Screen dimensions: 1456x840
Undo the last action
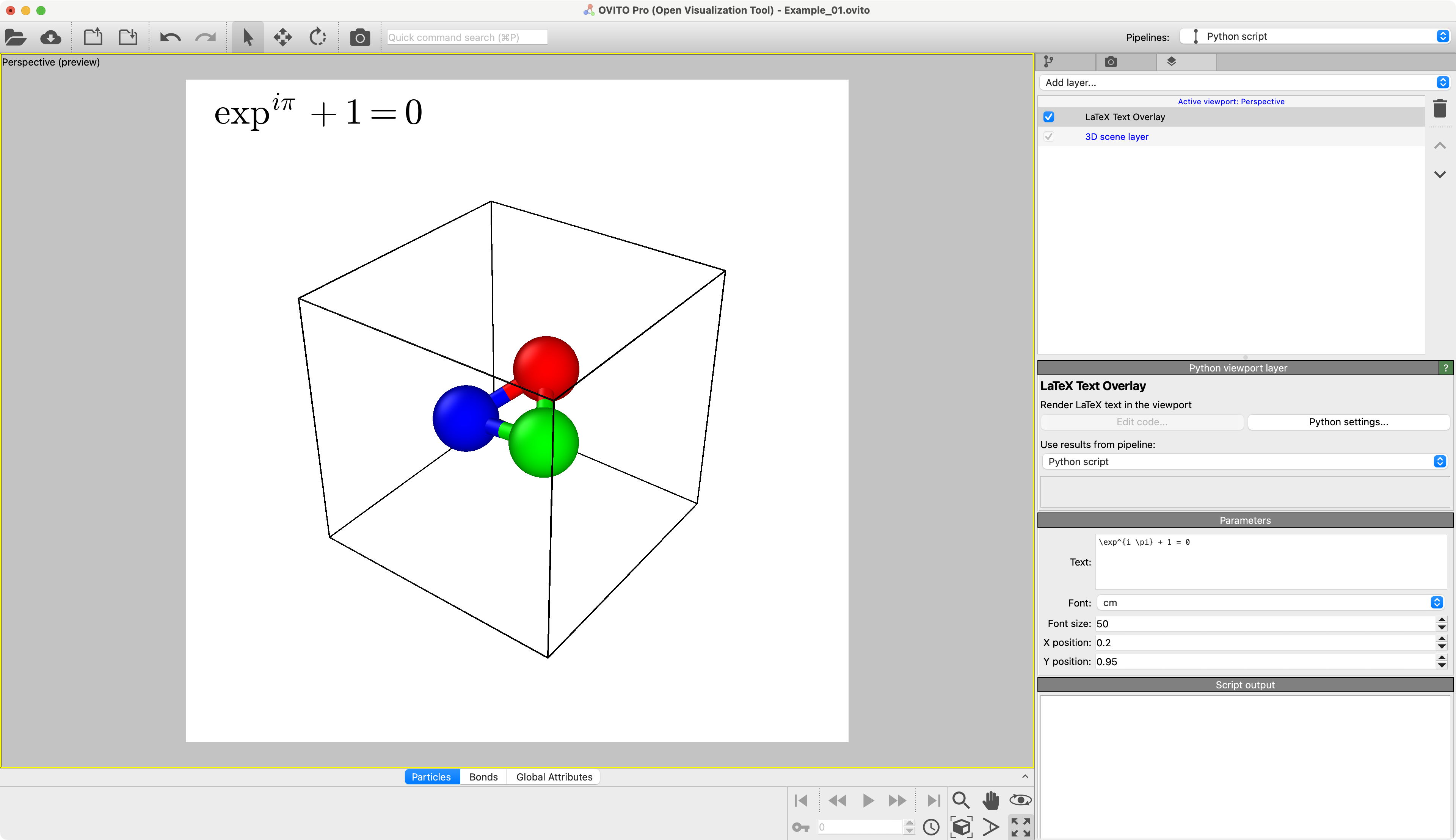[170, 38]
